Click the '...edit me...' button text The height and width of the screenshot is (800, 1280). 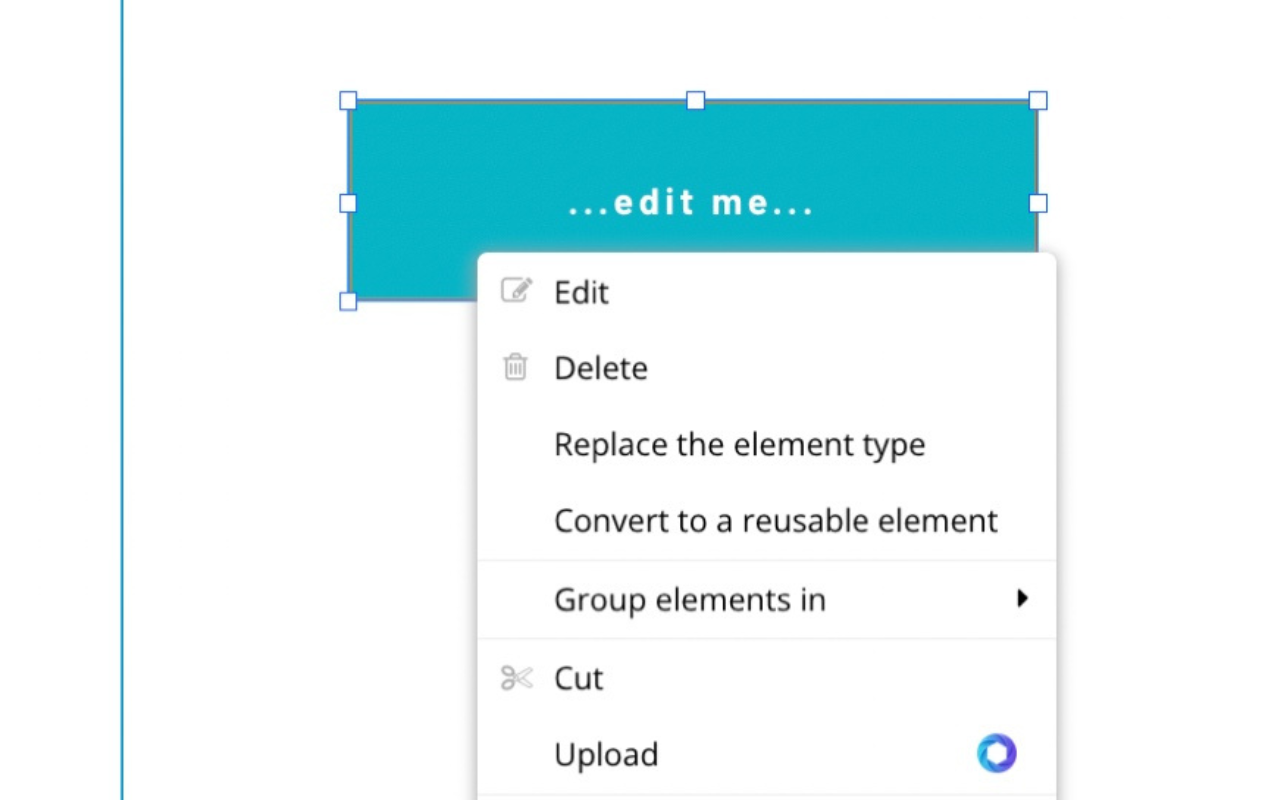(692, 204)
